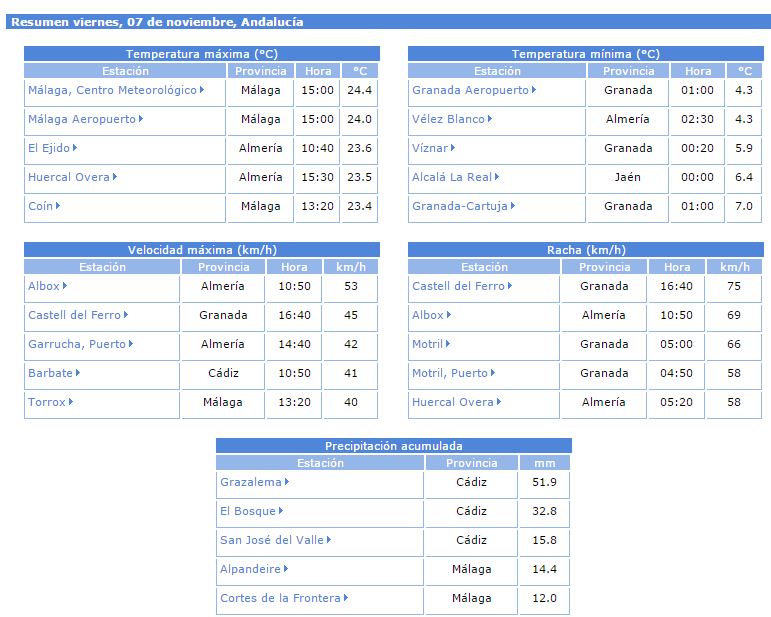Screen dimensions: 771x617
Task: Select the 51.9 mm precipitation value
Action: (544, 482)
